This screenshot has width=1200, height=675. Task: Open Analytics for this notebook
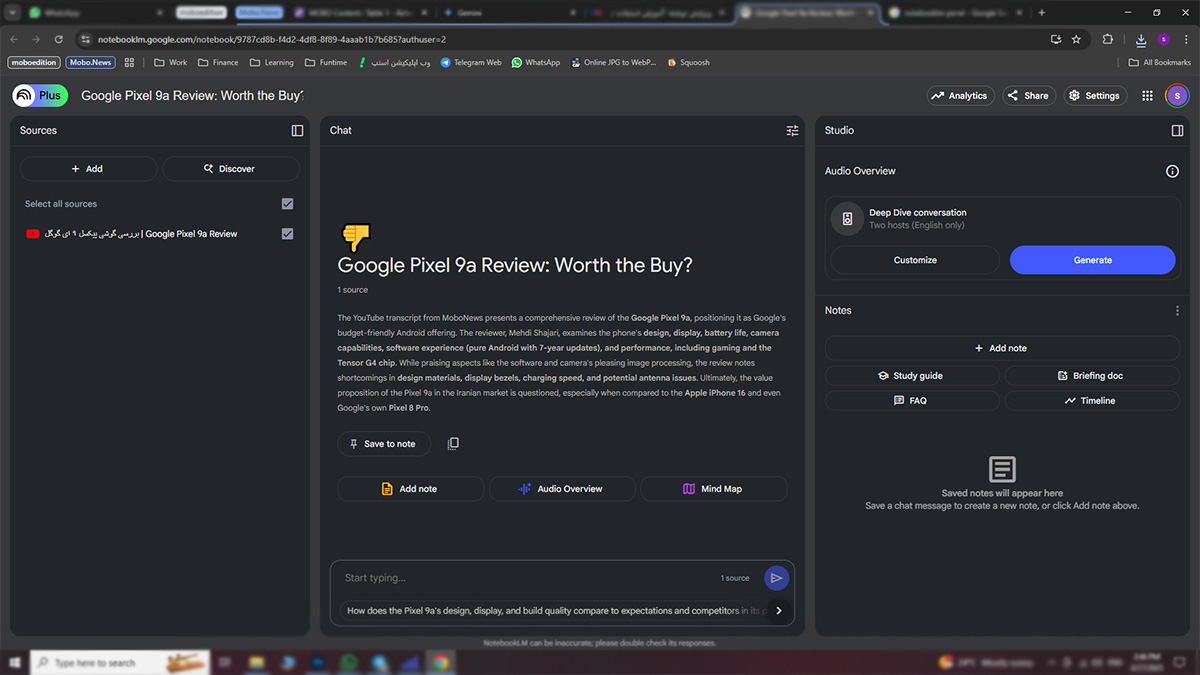coord(959,96)
